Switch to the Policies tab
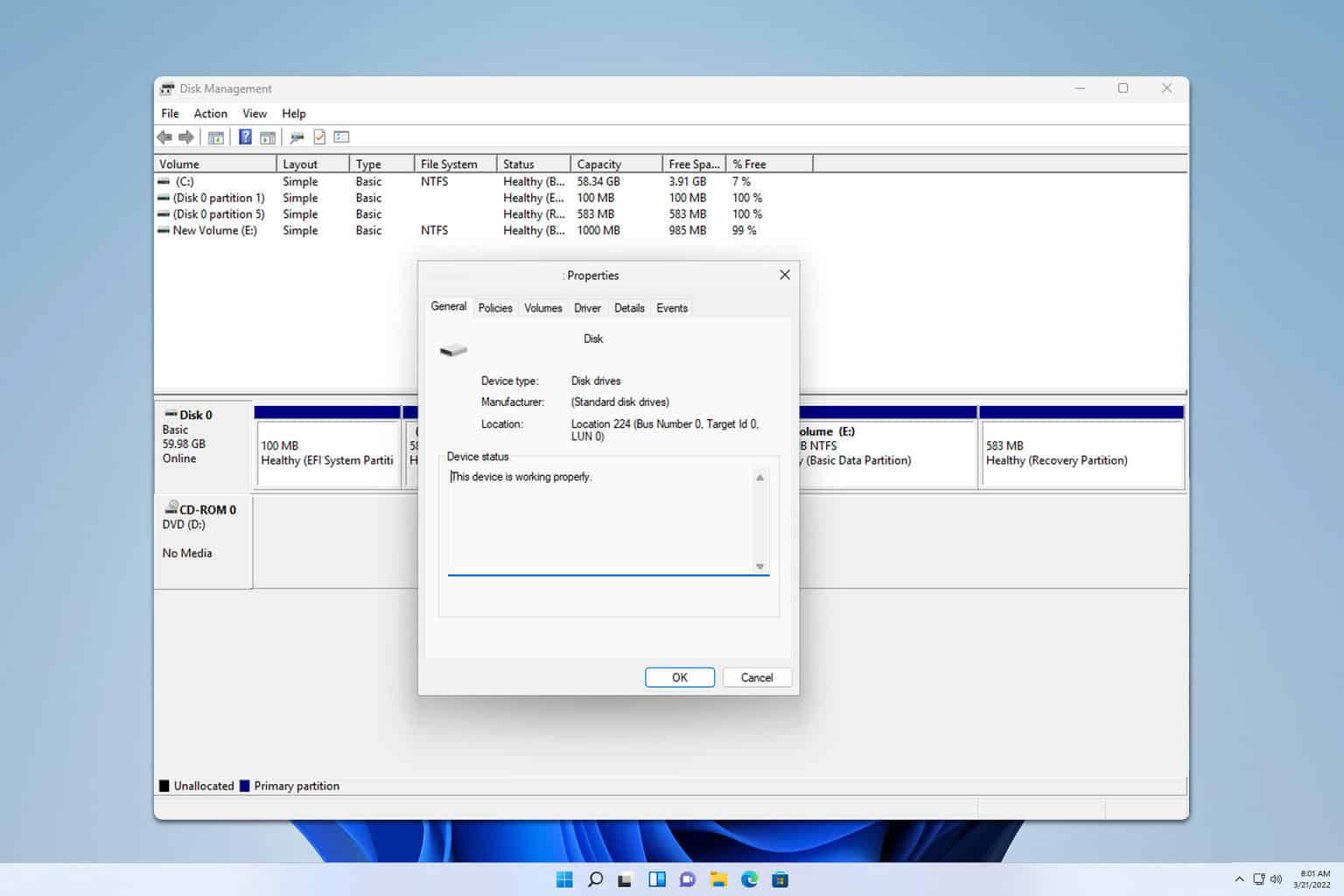The image size is (1344, 896). tap(495, 308)
